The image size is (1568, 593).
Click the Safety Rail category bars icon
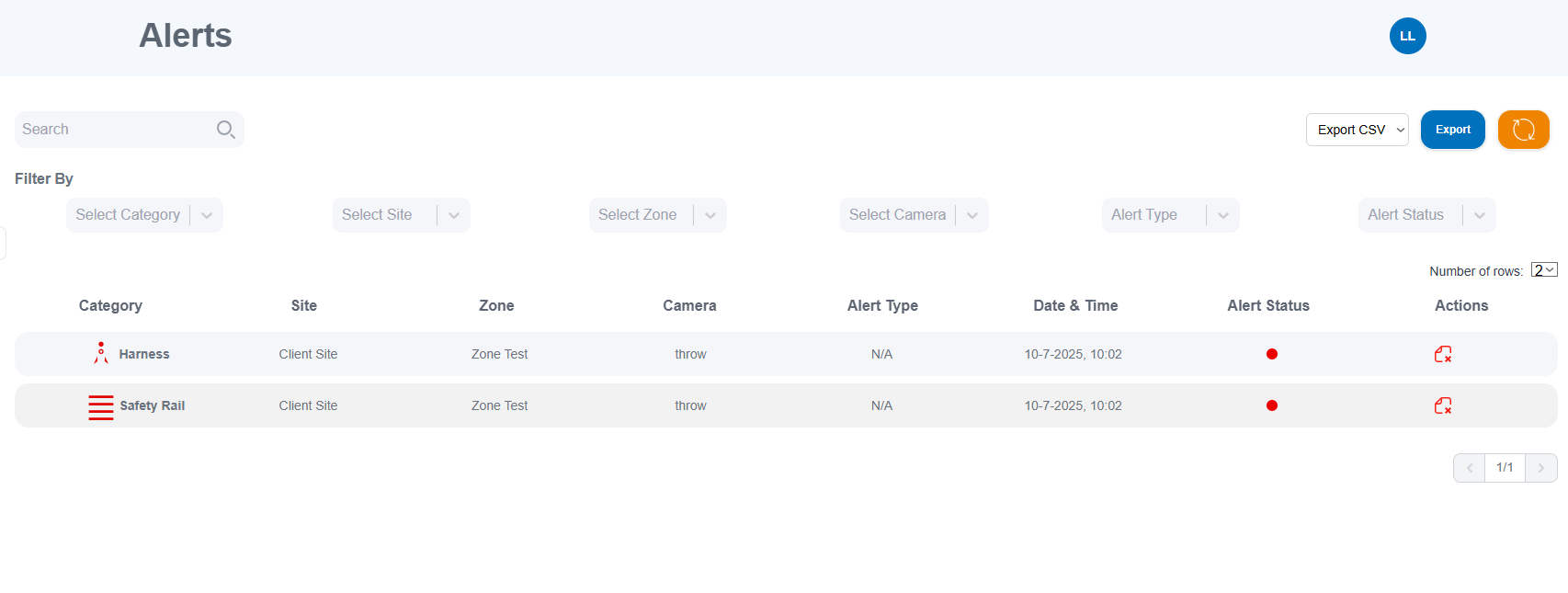(x=101, y=406)
